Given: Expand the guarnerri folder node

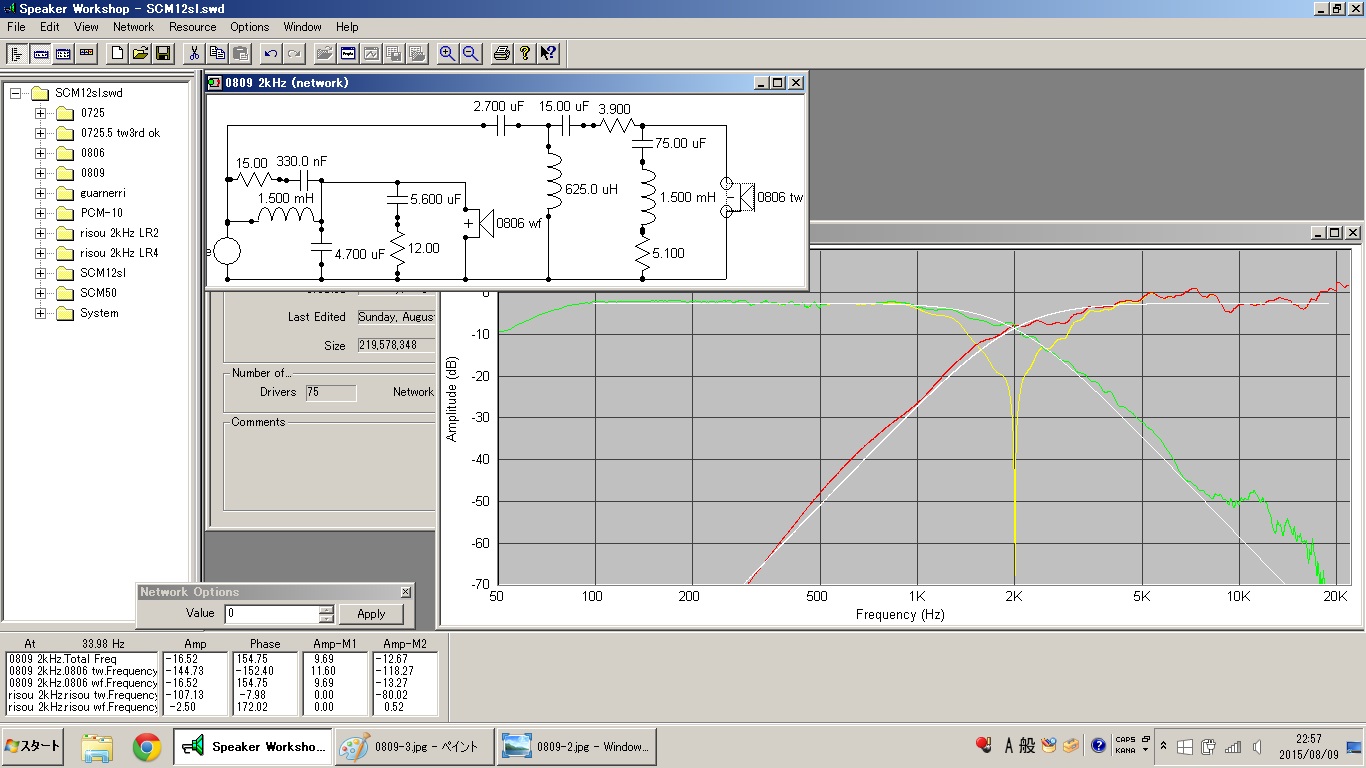Looking at the screenshot, I should tap(41, 193).
